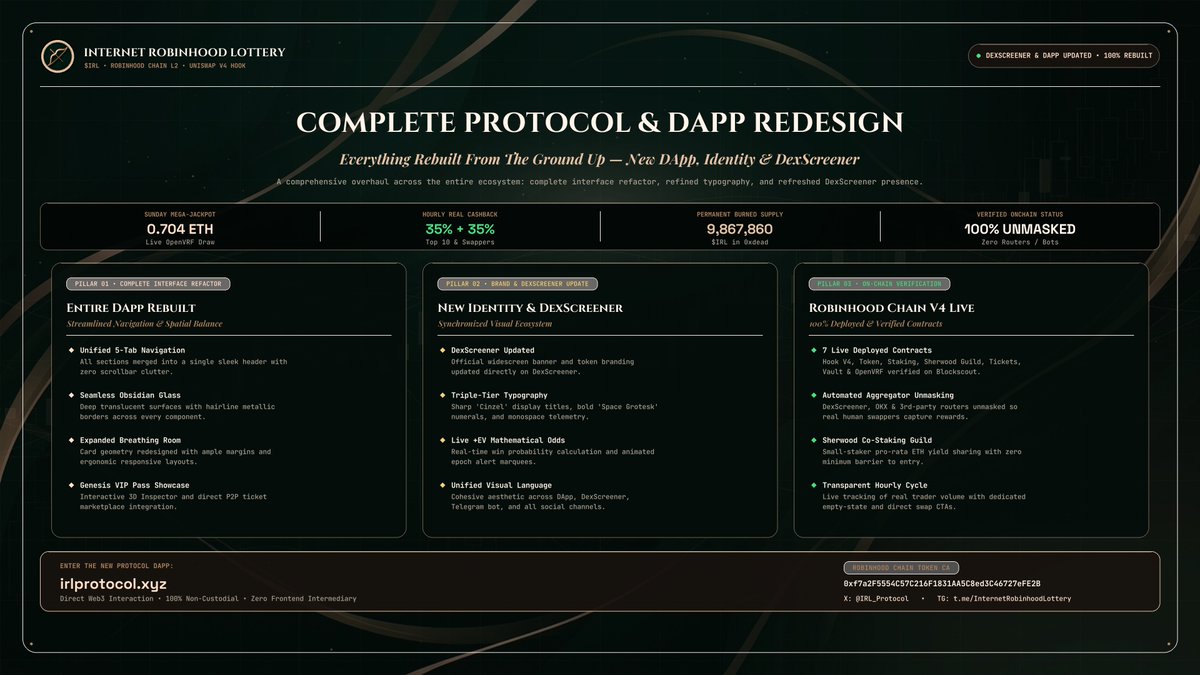
Task: Click the "Zero Routers / Bots" caption
Action: 1020,243
